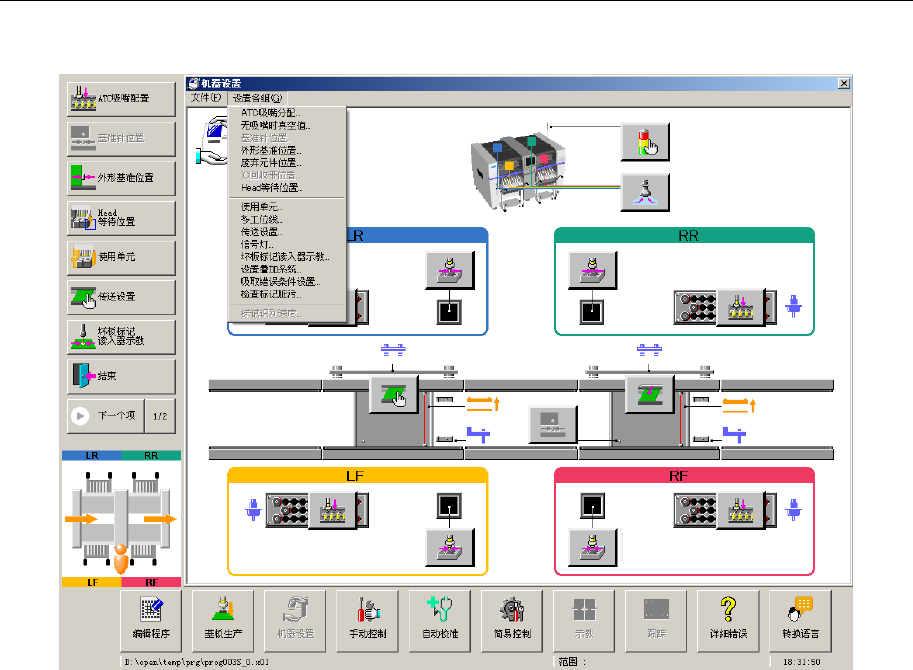
Task: Click blue nozzle symbol beside RF feeder
Action: [x=794, y=510]
